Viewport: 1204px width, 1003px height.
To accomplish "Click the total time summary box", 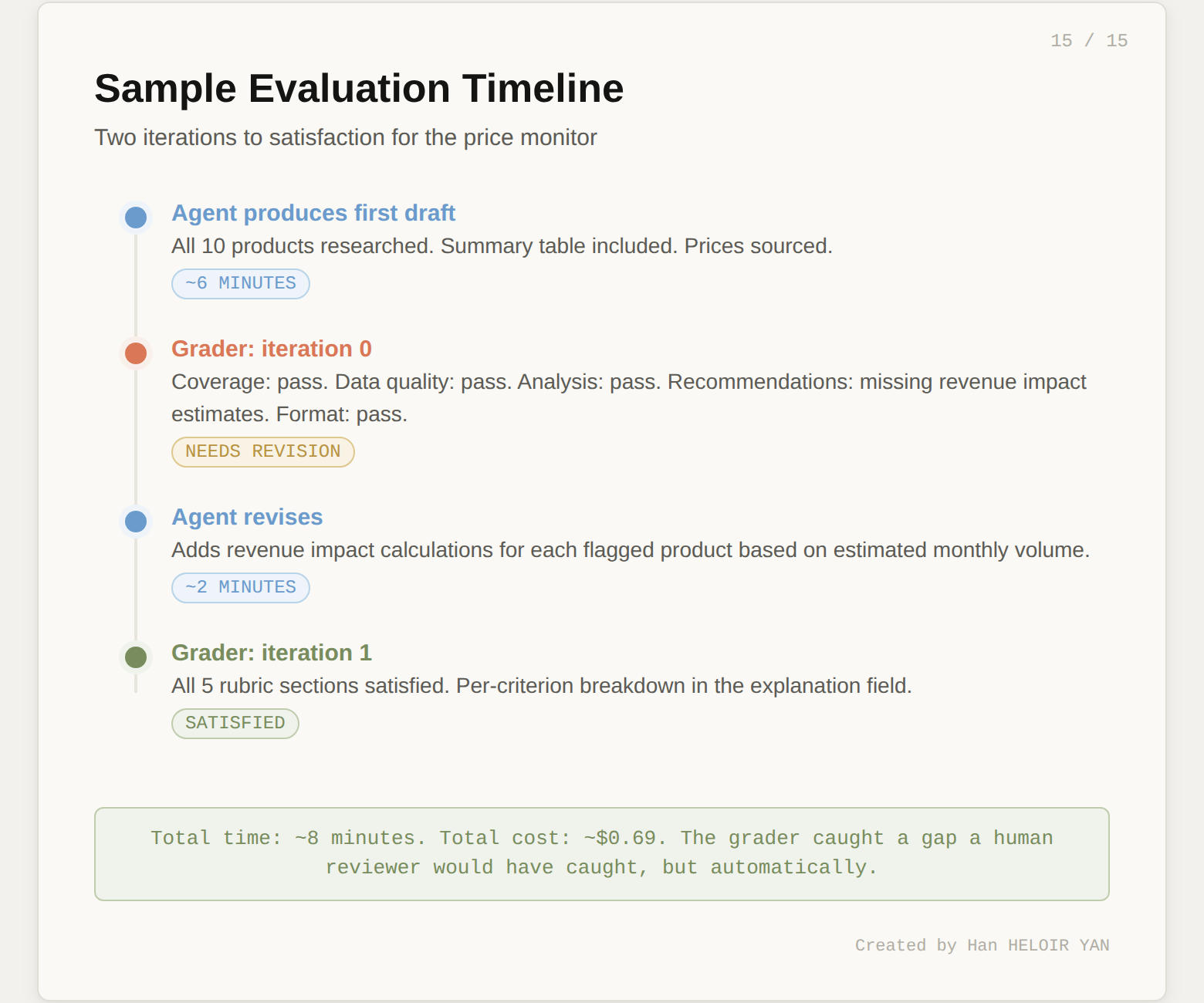I will (601, 853).
